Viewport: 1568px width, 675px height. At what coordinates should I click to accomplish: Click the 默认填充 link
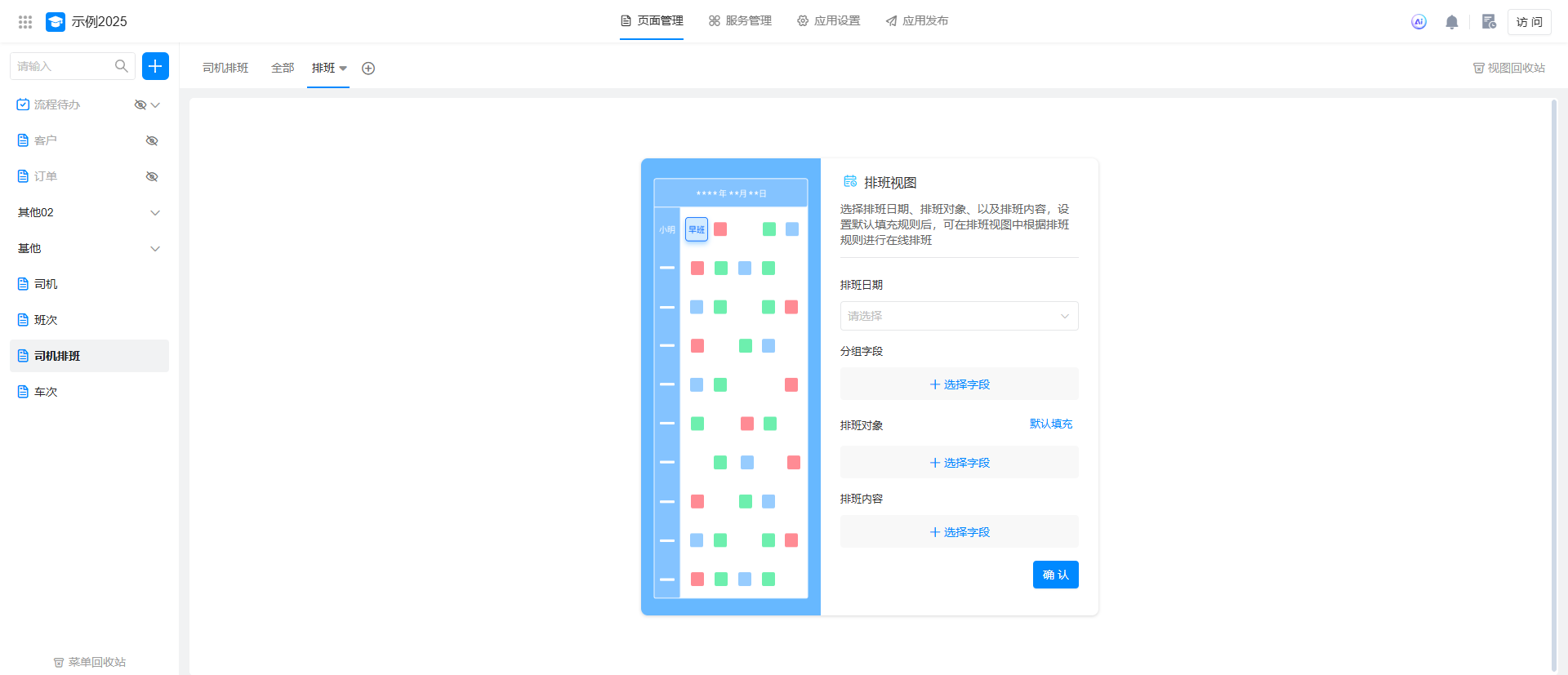[x=1050, y=424]
